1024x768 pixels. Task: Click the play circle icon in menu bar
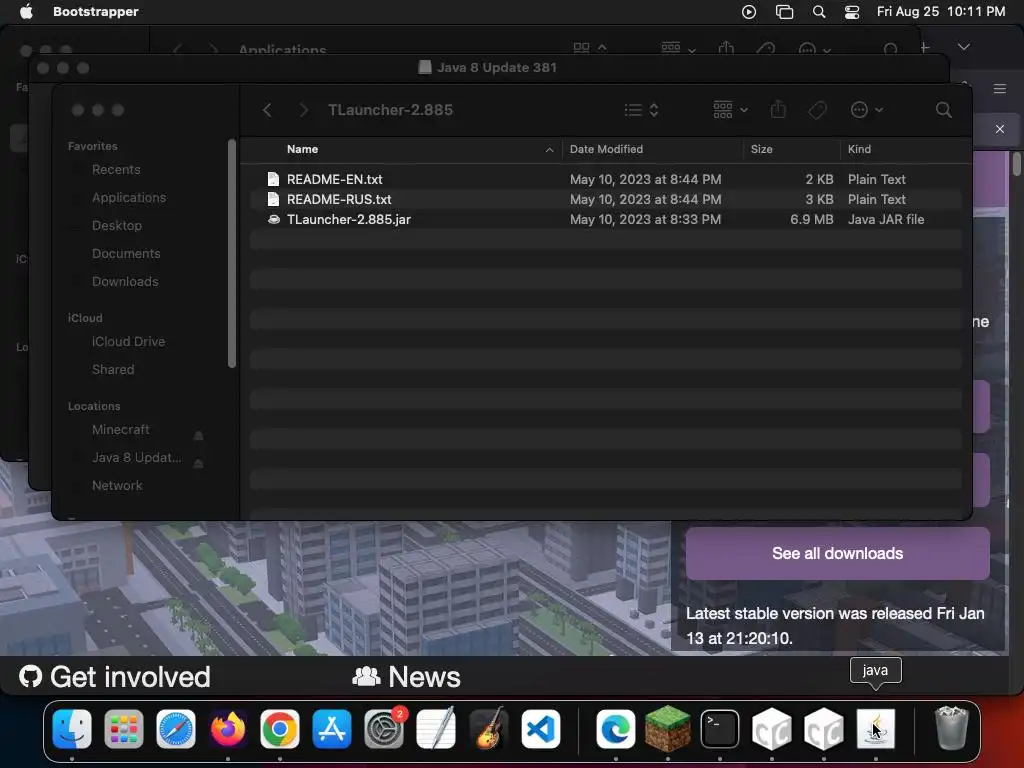tap(749, 12)
